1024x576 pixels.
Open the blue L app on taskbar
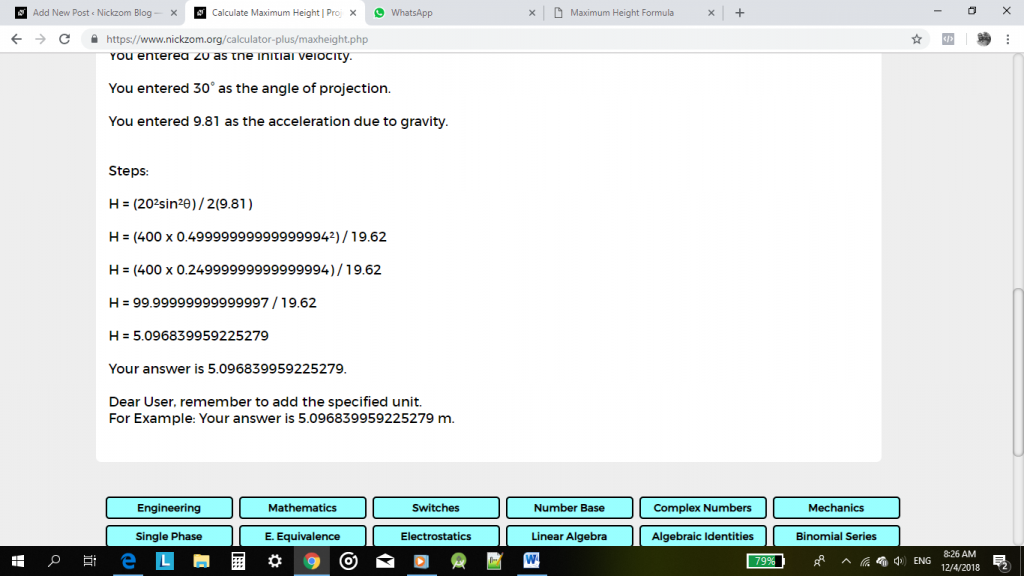[x=165, y=561]
